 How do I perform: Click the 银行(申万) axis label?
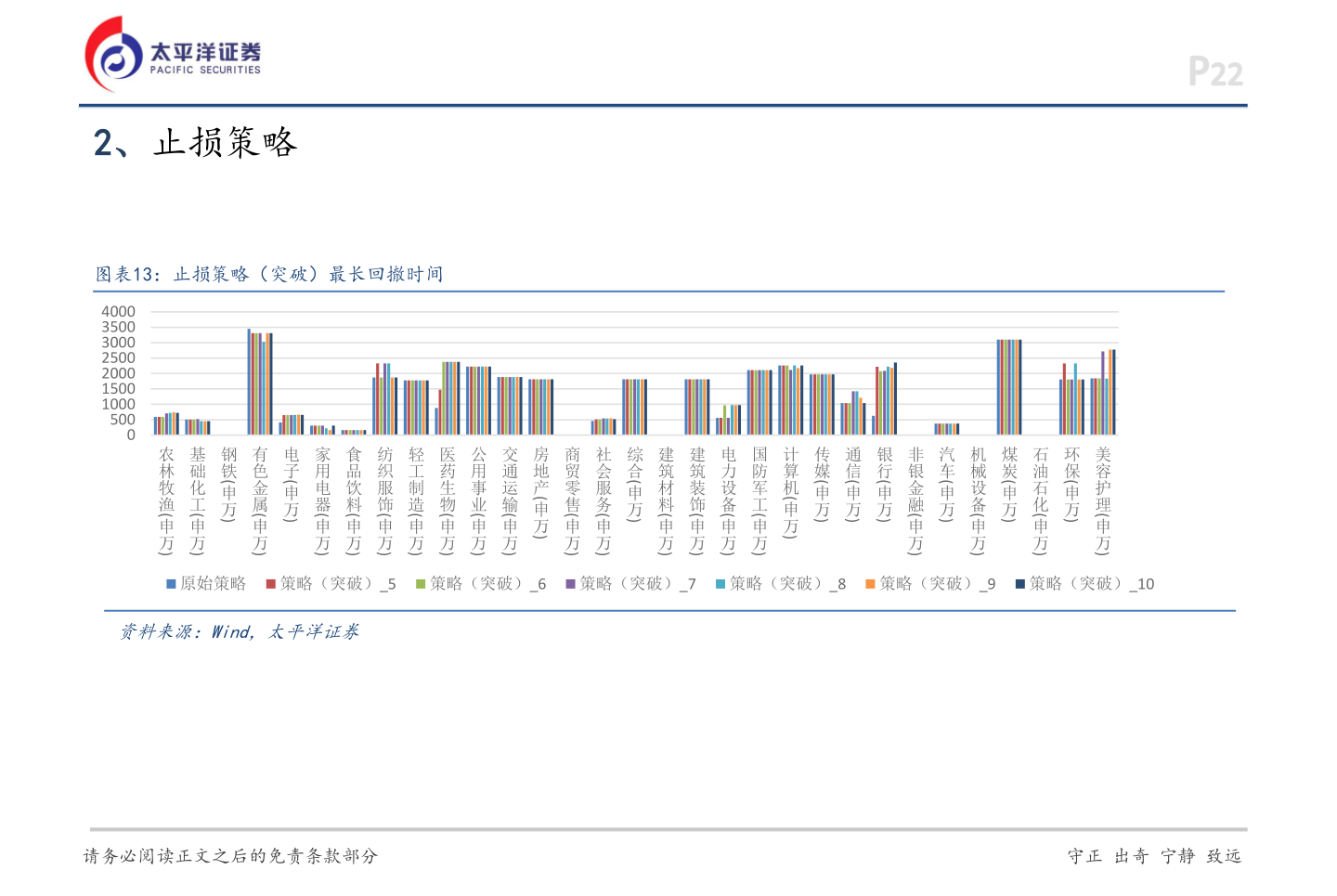[885, 483]
